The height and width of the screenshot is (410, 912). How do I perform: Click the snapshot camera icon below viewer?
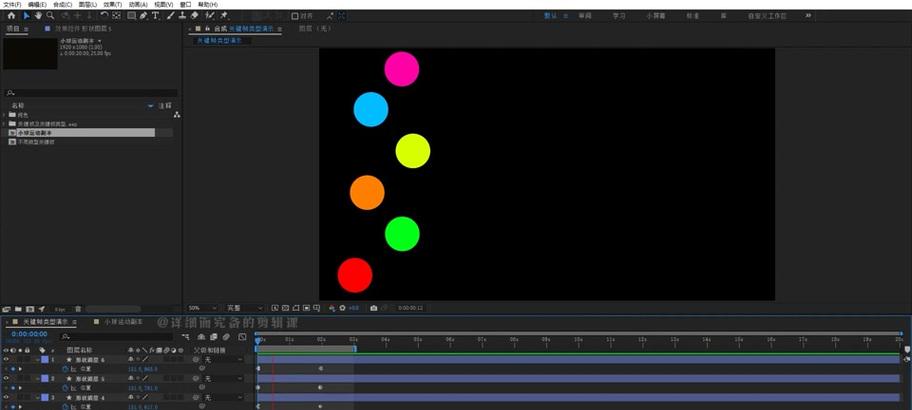373,308
